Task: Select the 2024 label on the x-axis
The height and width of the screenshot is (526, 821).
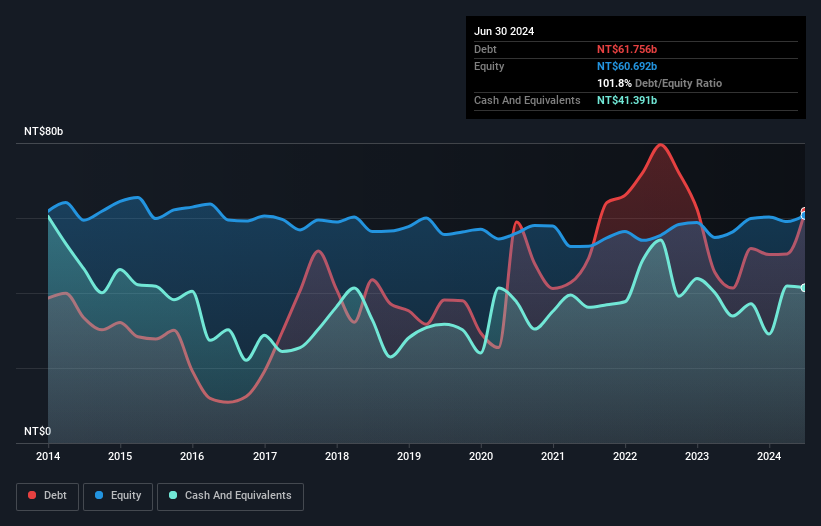Action: [x=769, y=456]
